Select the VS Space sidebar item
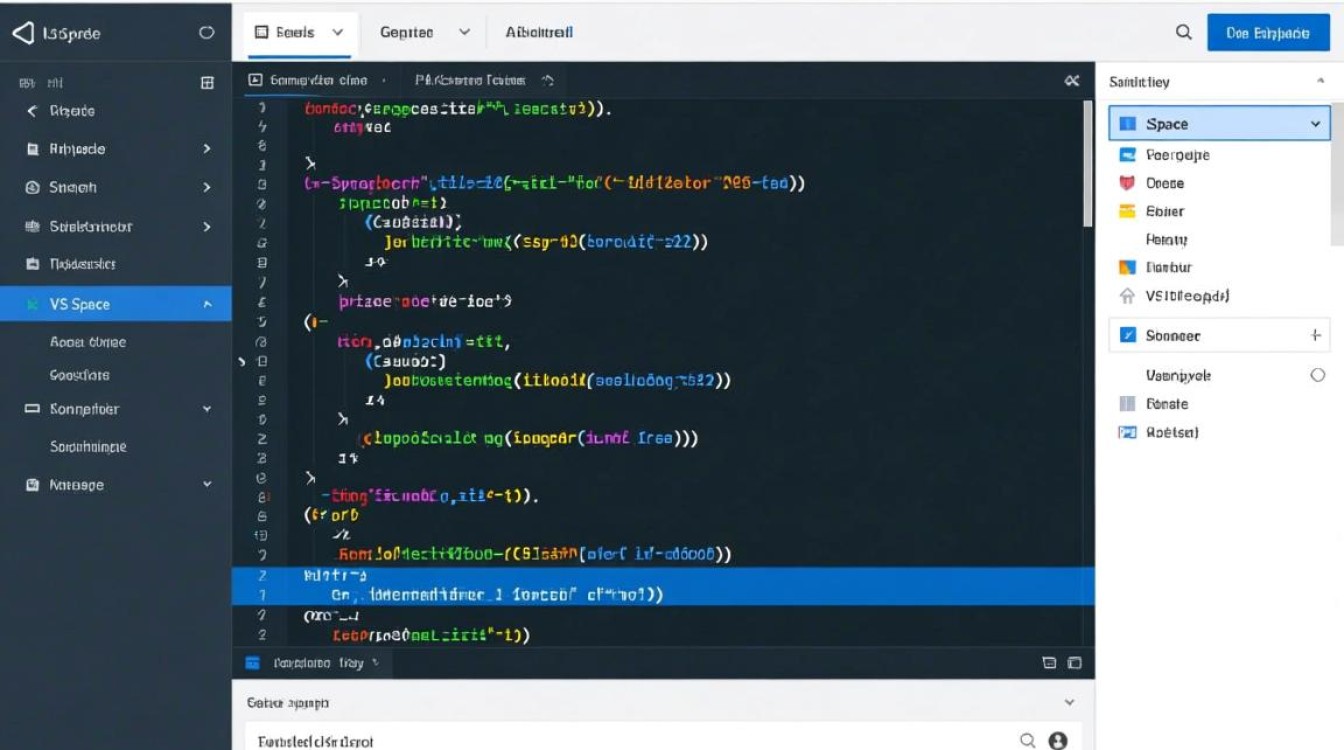Image resolution: width=1344 pixels, height=750 pixels. [116, 304]
